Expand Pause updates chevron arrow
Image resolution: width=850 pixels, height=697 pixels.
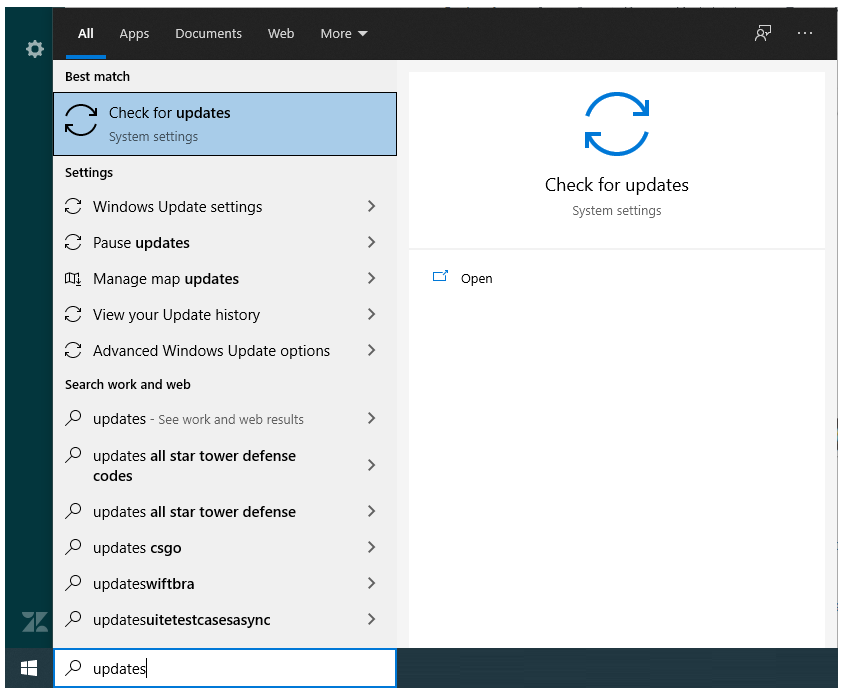pyautogui.click(x=371, y=242)
